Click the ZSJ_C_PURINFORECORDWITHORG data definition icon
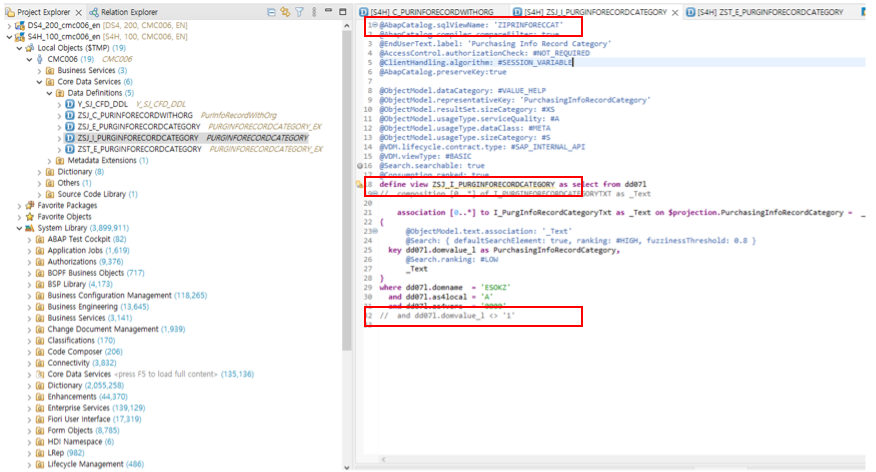 point(70,116)
